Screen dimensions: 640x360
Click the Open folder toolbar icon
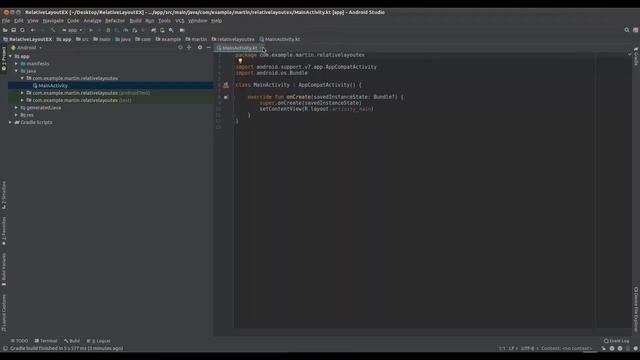[x=5, y=30]
